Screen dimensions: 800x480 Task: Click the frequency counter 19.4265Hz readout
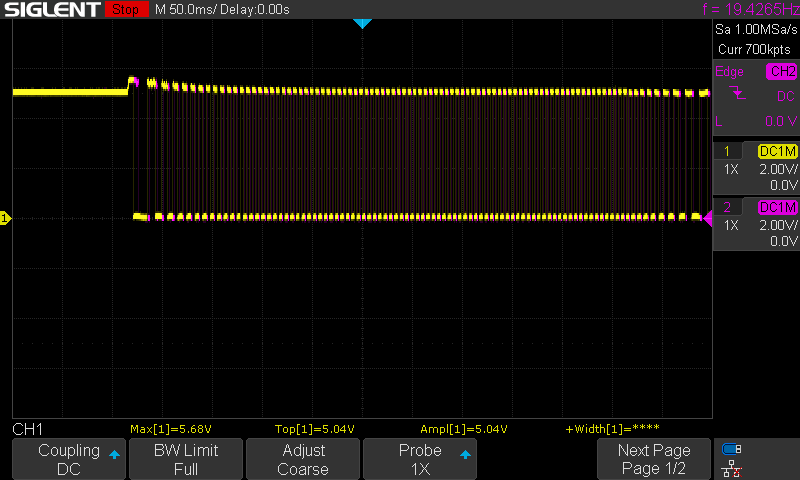click(x=751, y=9)
